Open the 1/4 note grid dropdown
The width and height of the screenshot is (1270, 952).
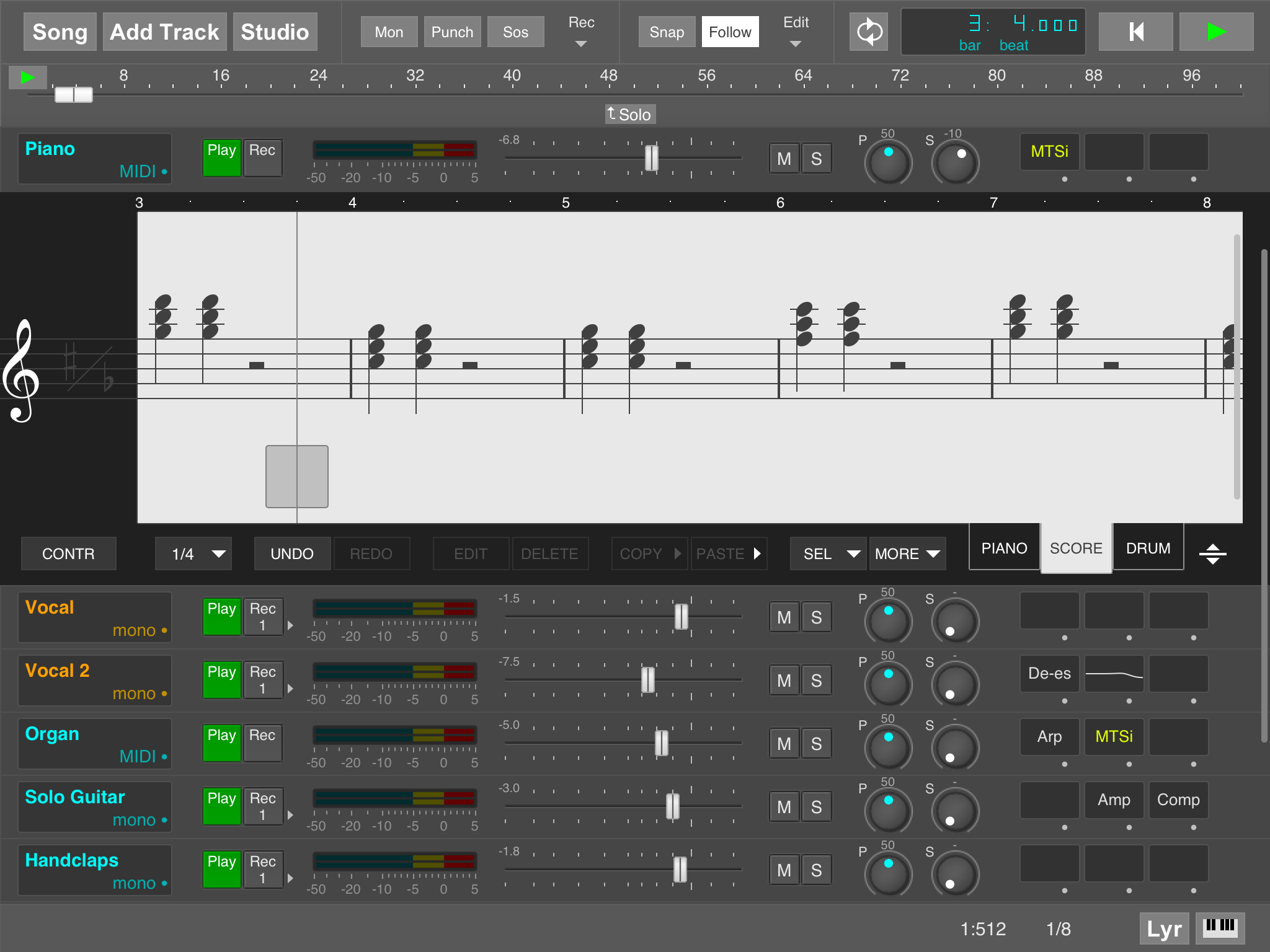193,553
